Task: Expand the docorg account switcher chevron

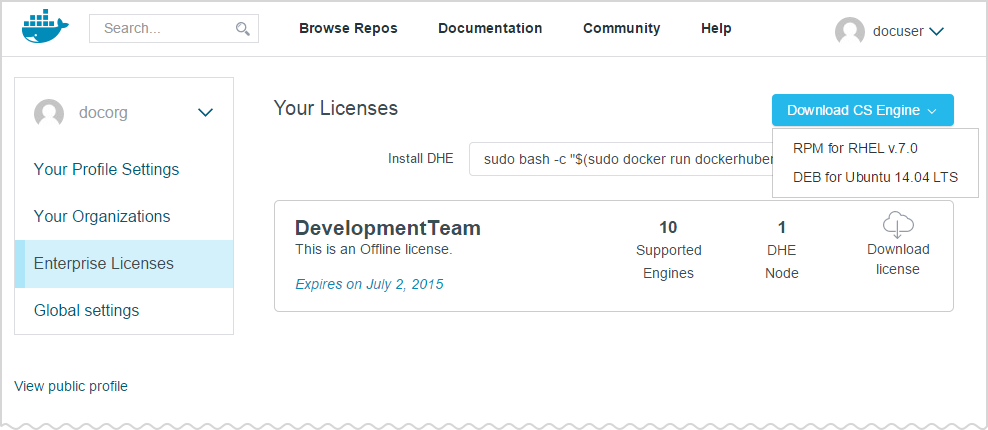Action: 205,113
